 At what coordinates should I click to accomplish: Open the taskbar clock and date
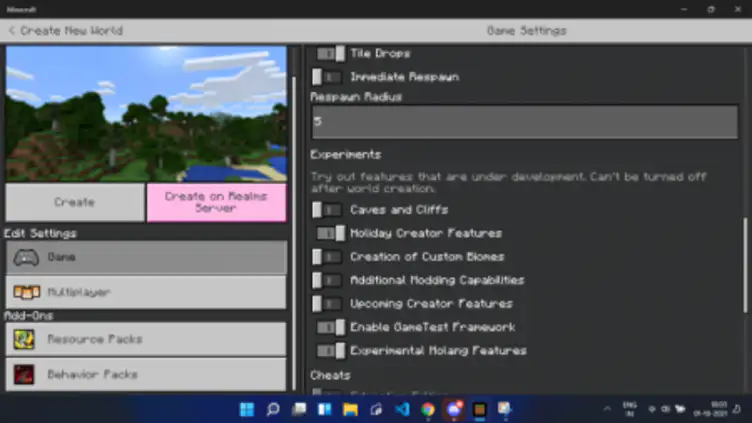[x=711, y=409]
